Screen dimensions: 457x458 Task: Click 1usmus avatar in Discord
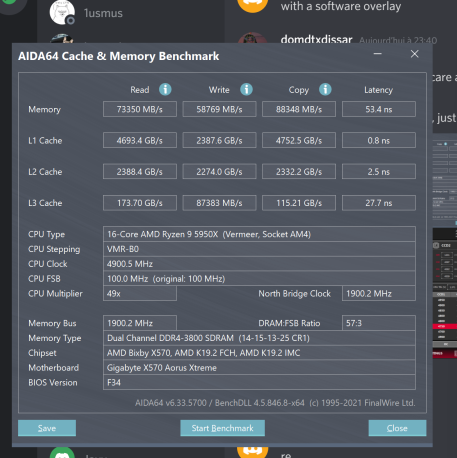click(62, 12)
